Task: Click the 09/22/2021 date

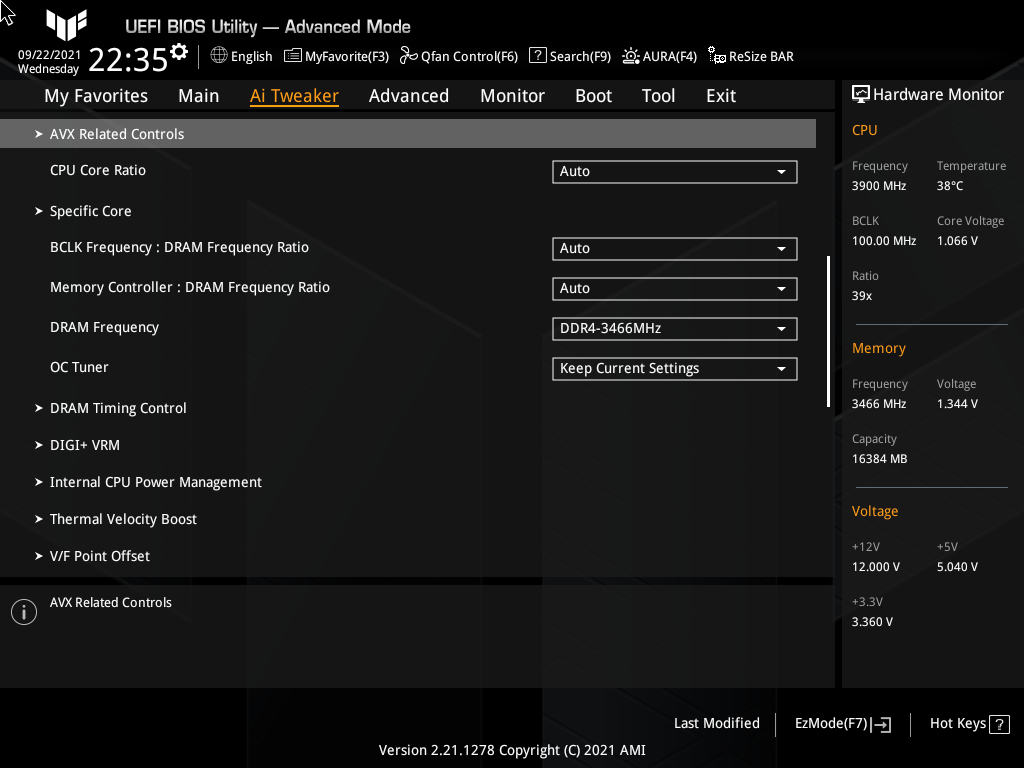Action: [x=49, y=55]
